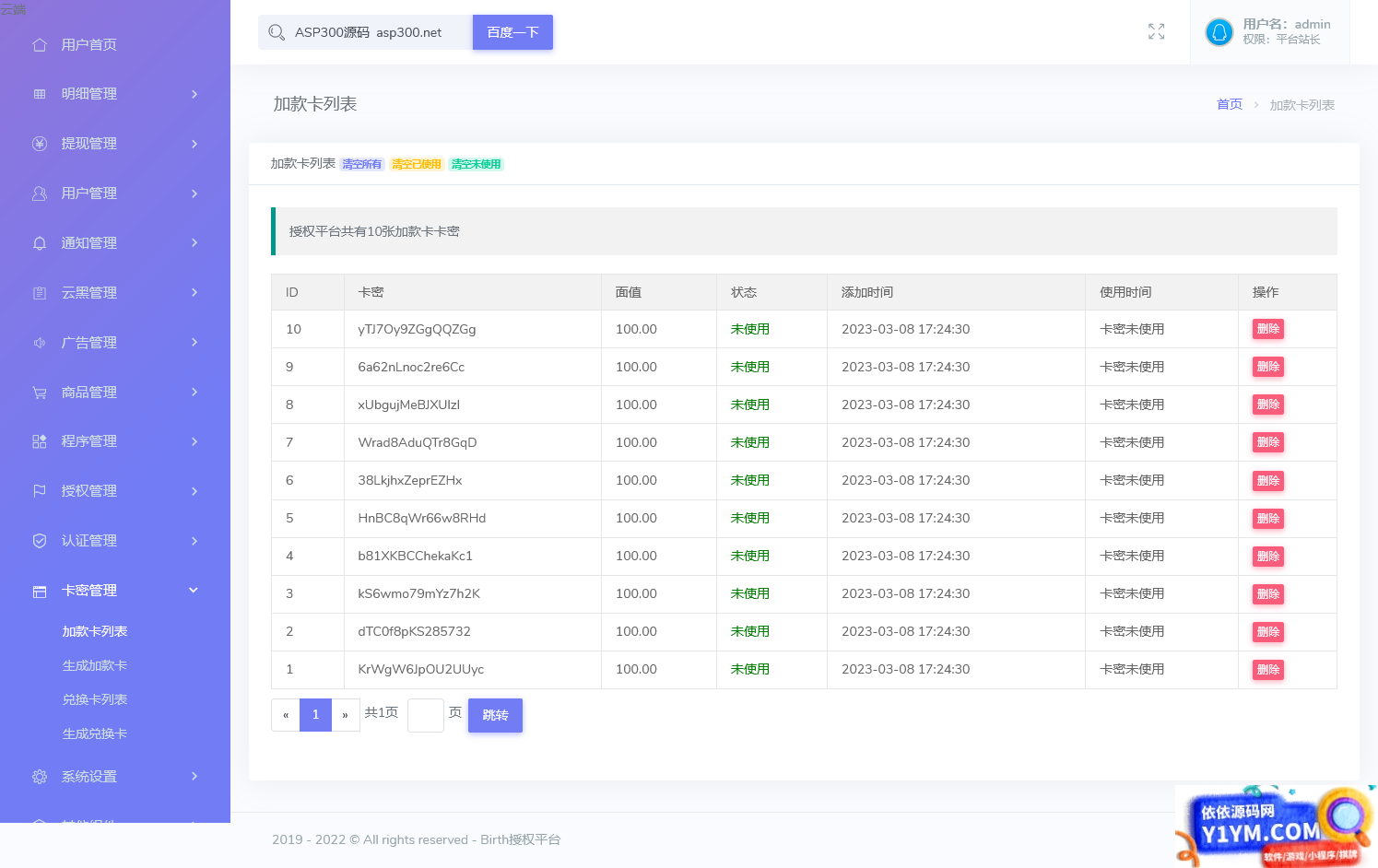
Task: Click the cart icon beside 商品管理
Action: click(40, 393)
